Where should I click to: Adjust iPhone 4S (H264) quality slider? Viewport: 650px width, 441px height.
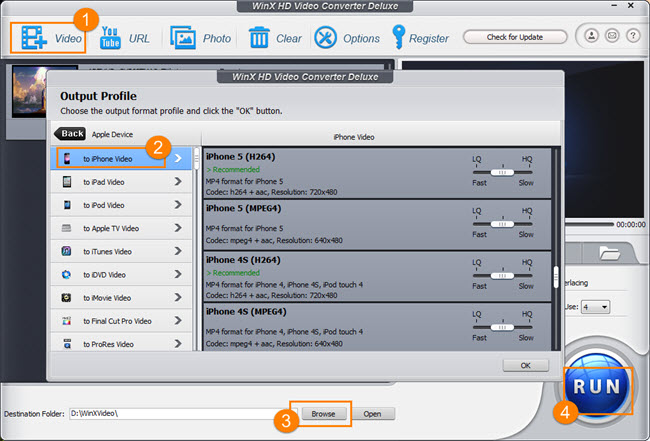[502, 276]
